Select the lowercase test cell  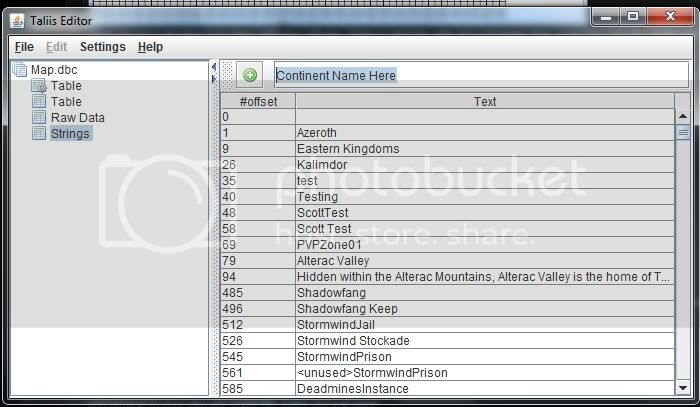point(485,181)
